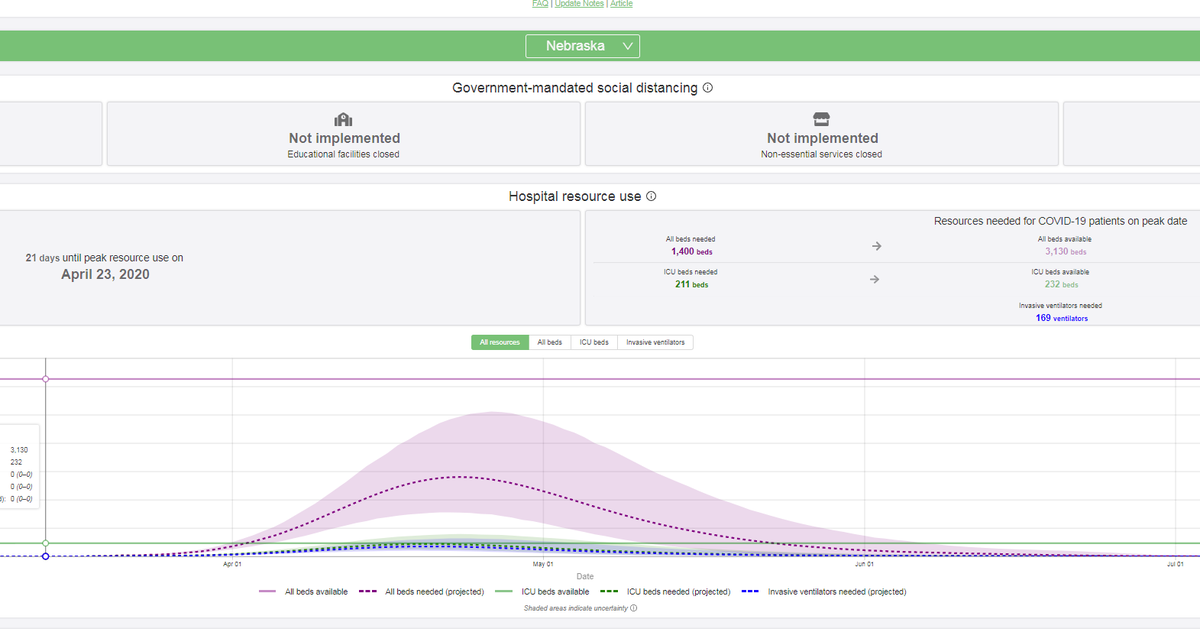The image size is (1200, 632).
Task: Click the 1,400 beds value
Action: point(690,252)
